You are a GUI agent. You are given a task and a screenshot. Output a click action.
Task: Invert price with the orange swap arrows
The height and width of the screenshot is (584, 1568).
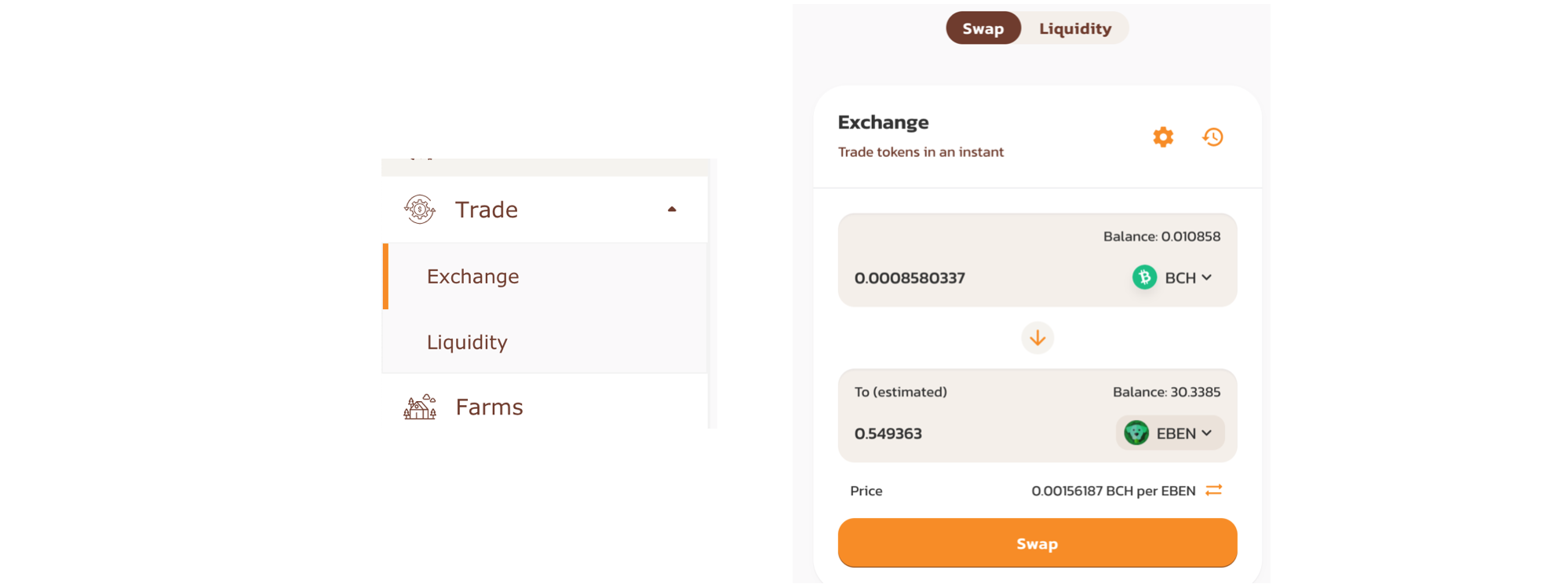pyautogui.click(x=1213, y=490)
